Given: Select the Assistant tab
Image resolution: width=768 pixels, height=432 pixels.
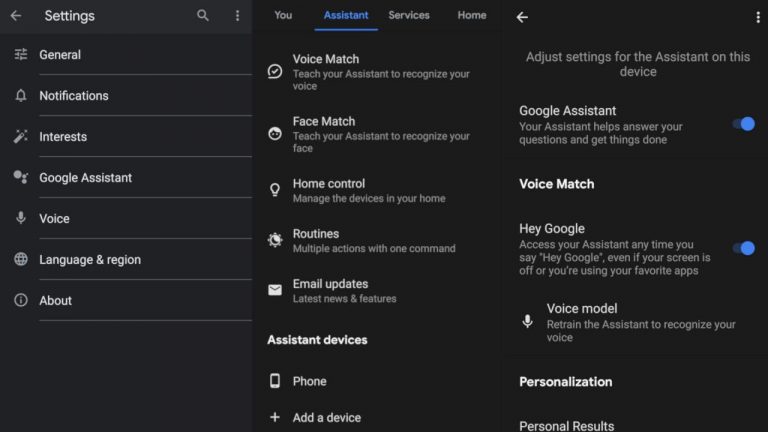Looking at the screenshot, I should coord(346,15).
